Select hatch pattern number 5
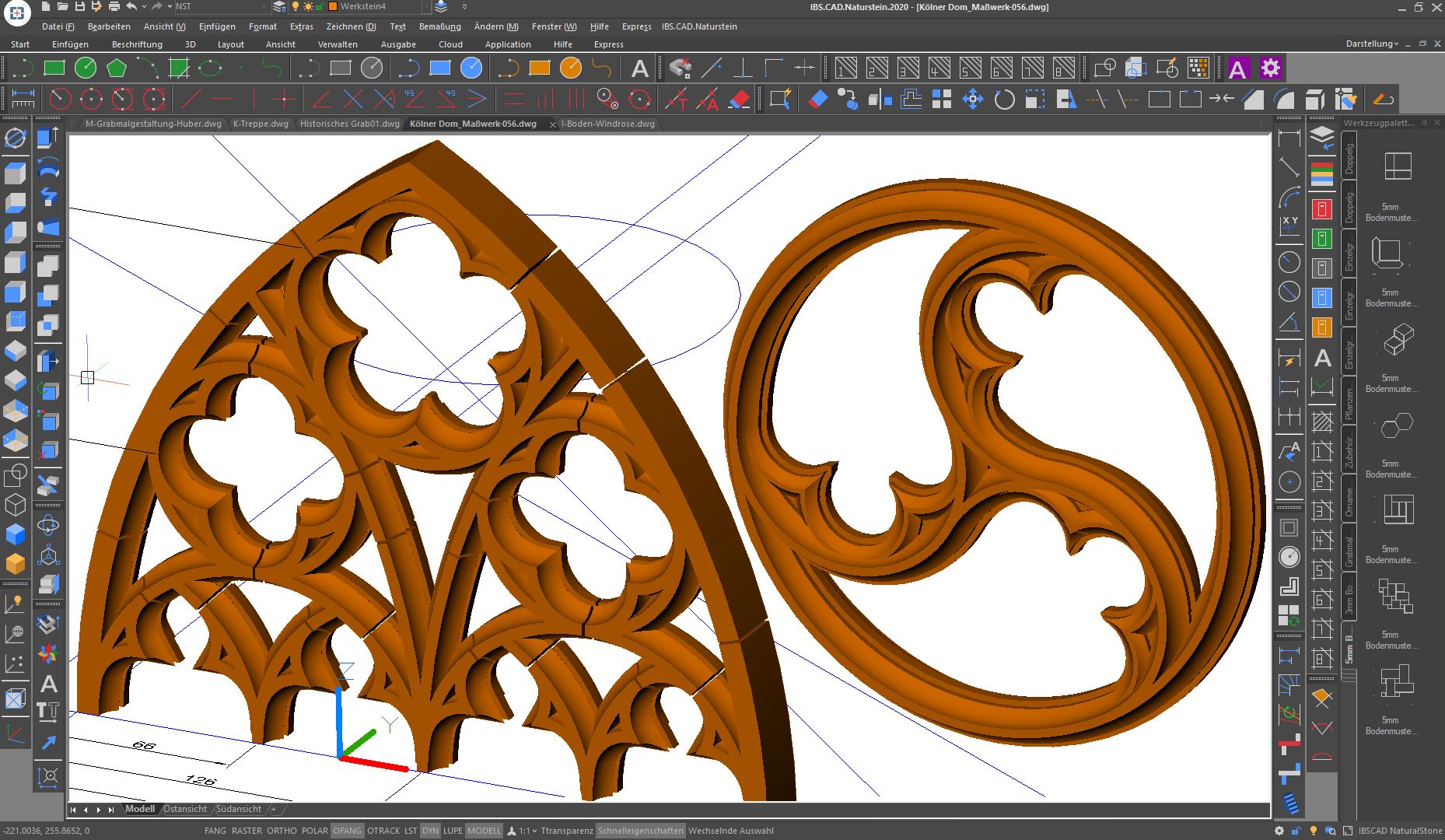1445x840 pixels. click(x=971, y=68)
